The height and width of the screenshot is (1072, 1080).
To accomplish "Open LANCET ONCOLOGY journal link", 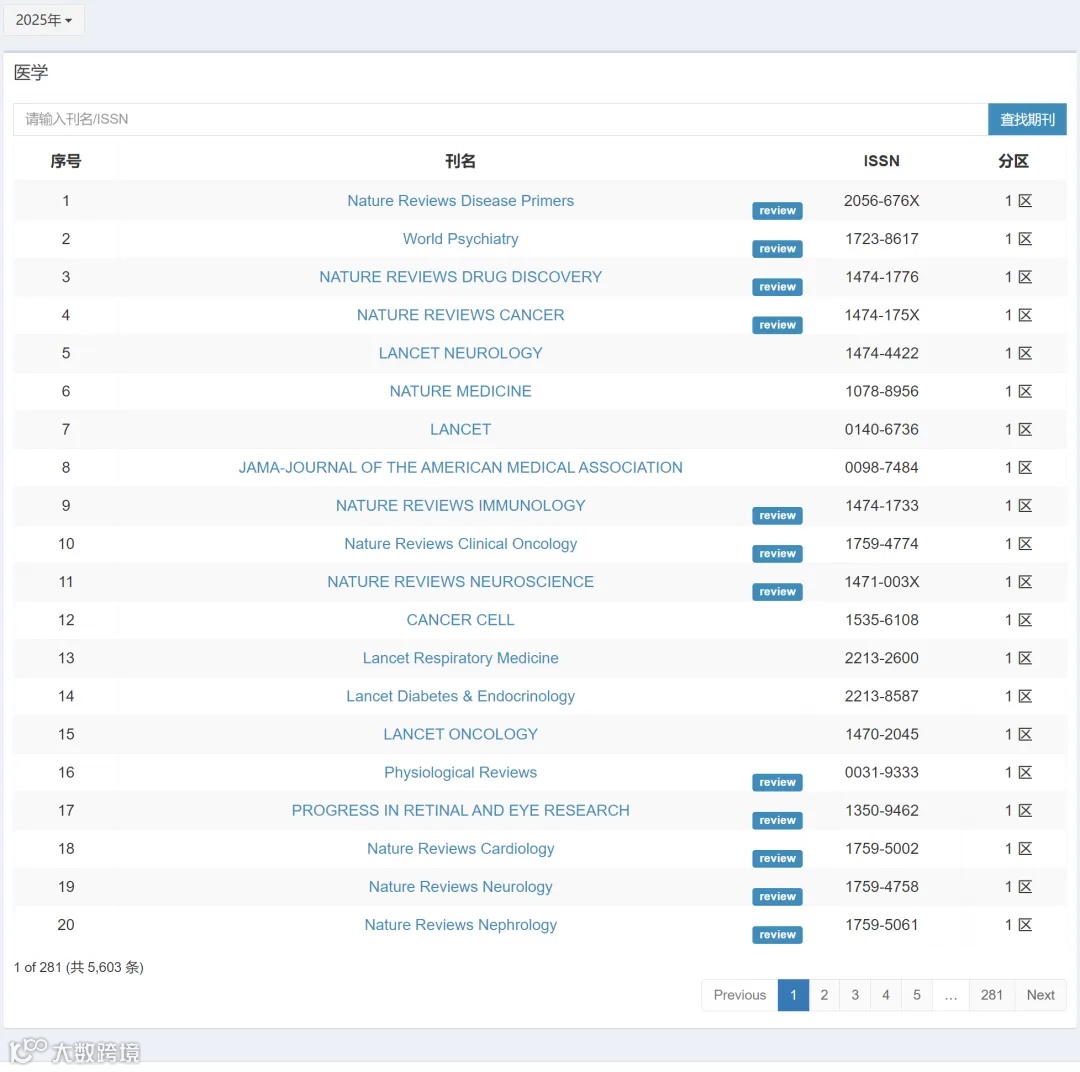I will click(x=460, y=734).
